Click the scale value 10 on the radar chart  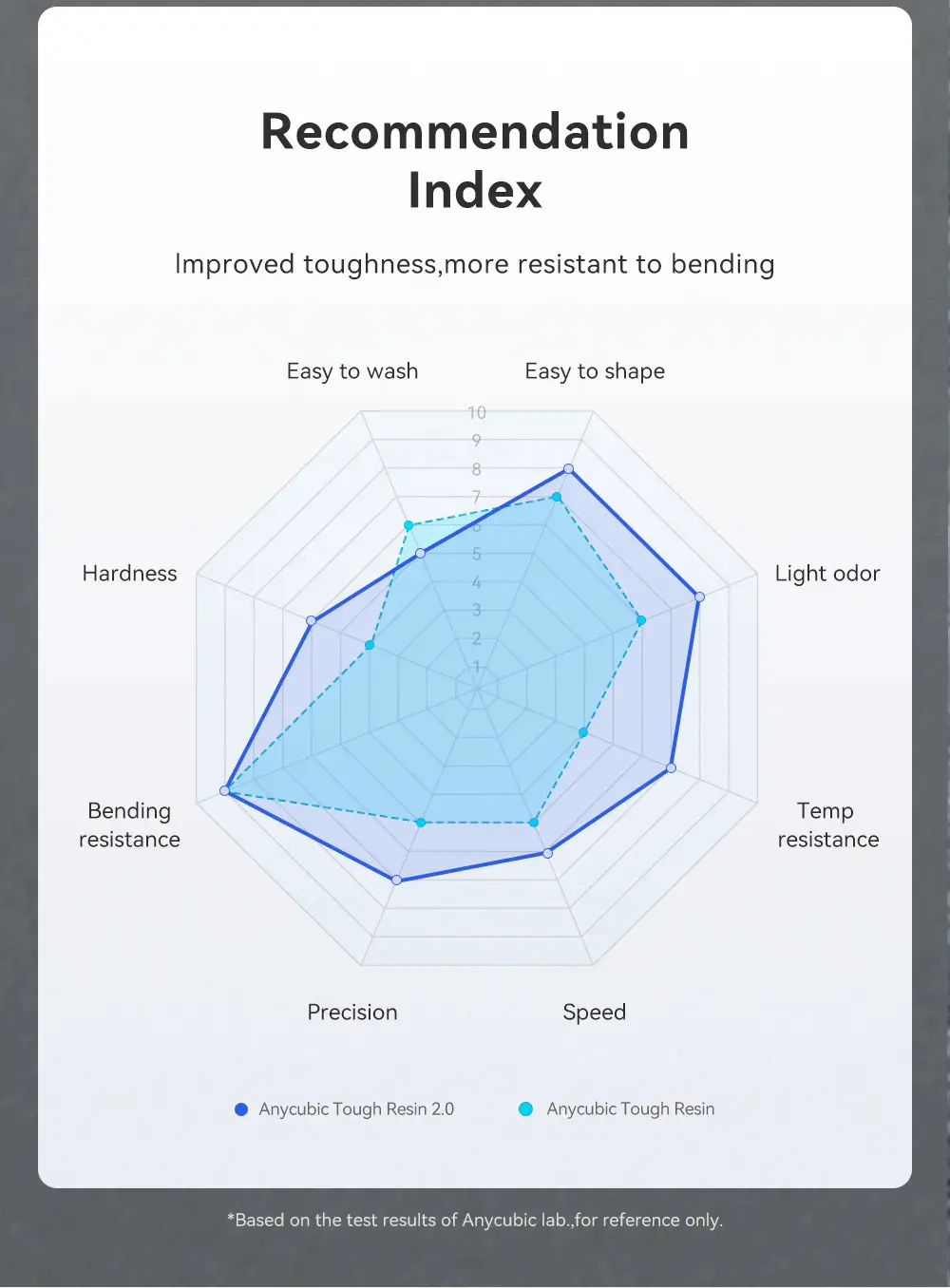click(477, 412)
